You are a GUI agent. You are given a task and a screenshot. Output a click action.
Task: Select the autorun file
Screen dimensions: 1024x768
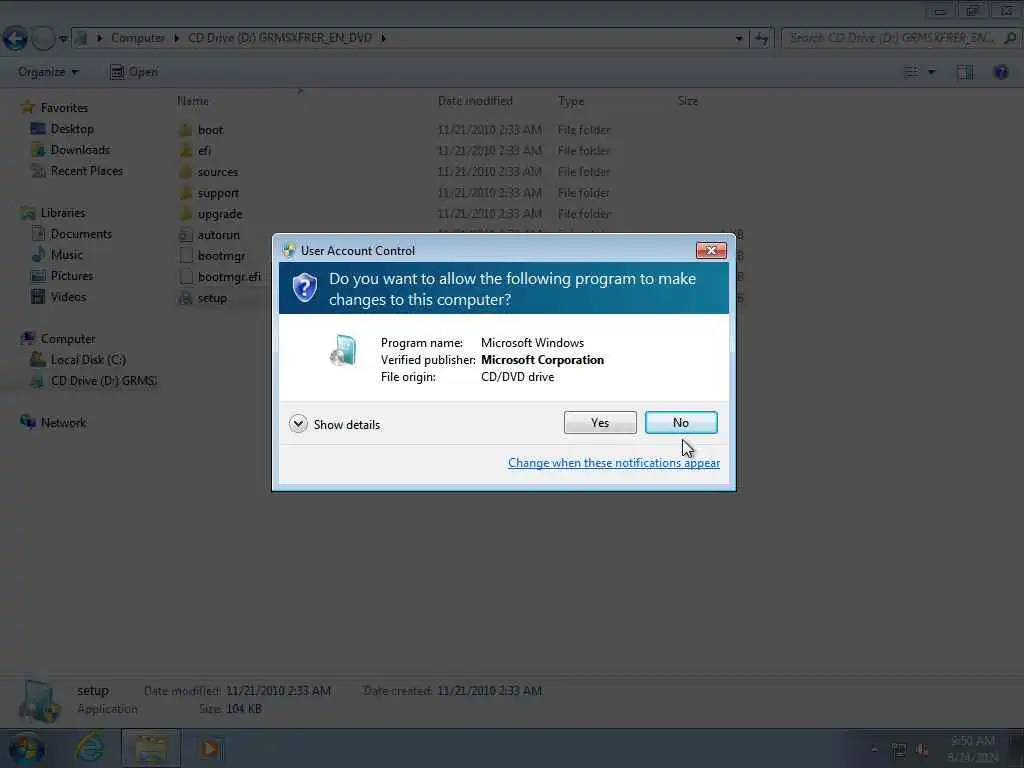point(218,234)
